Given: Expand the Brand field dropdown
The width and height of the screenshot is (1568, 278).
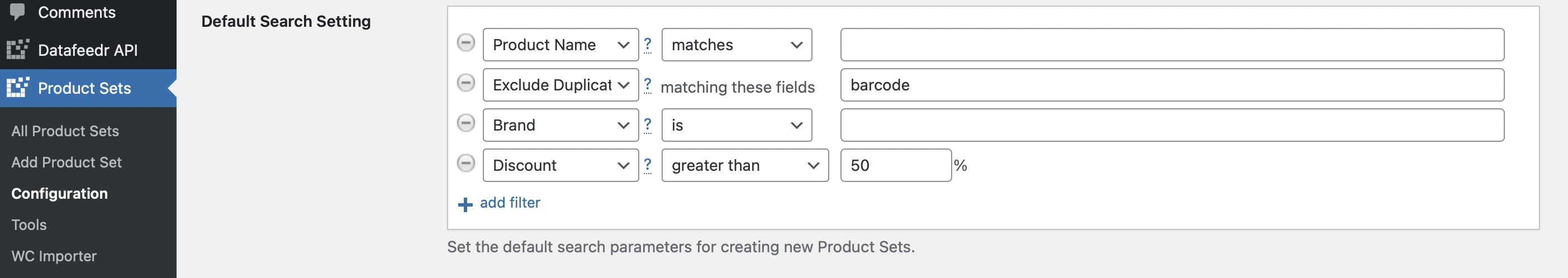Looking at the screenshot, I should (560, 124).
